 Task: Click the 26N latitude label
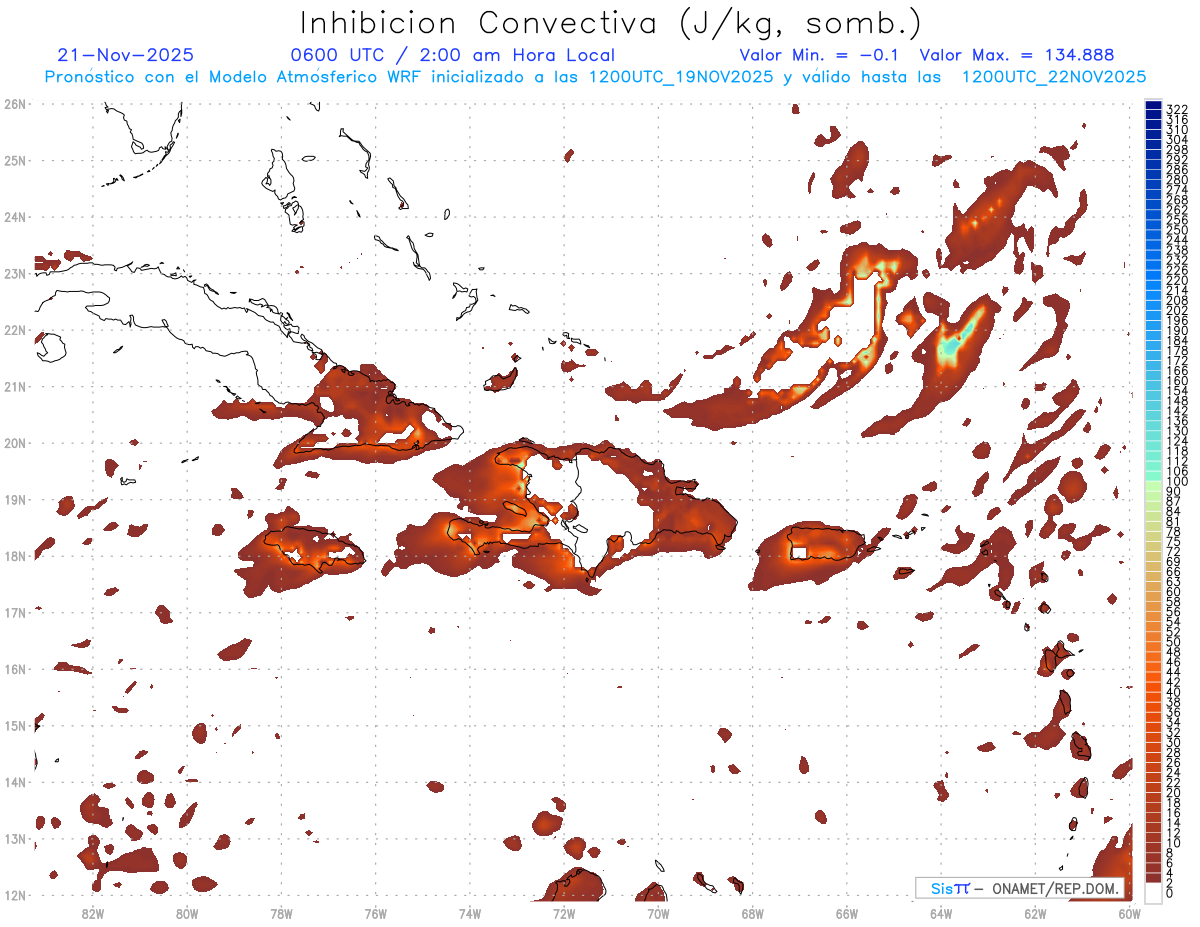(15, 104)
